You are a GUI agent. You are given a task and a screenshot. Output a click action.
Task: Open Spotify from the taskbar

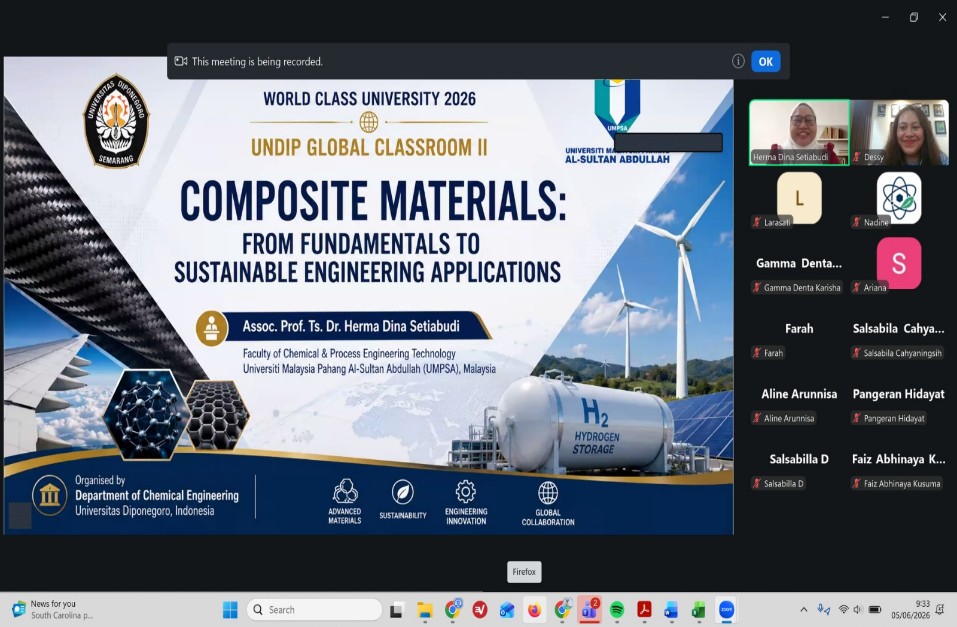tap(617, 610)
